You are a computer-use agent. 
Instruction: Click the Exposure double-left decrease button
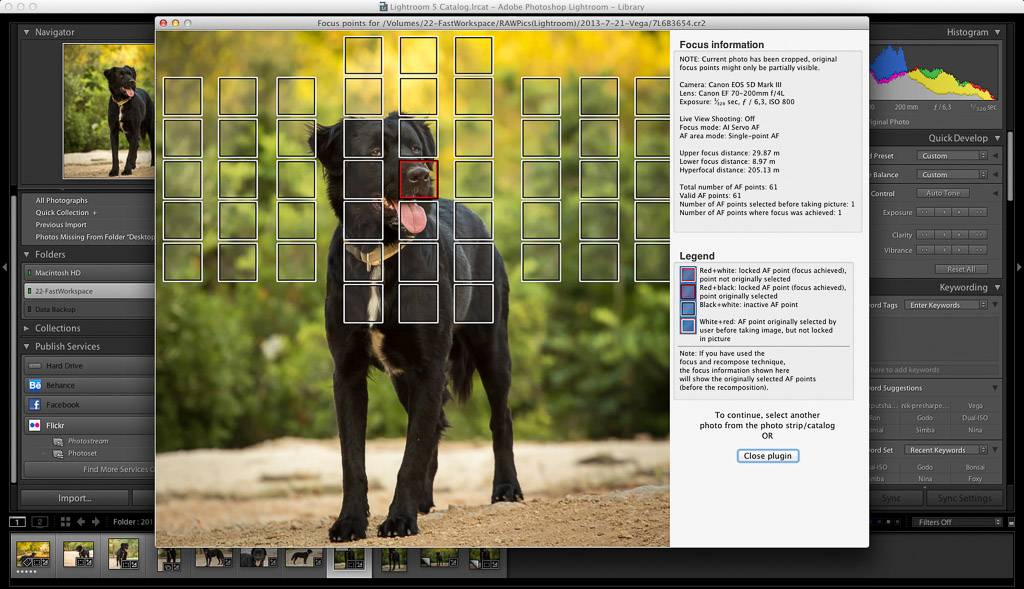coord(925,212)
